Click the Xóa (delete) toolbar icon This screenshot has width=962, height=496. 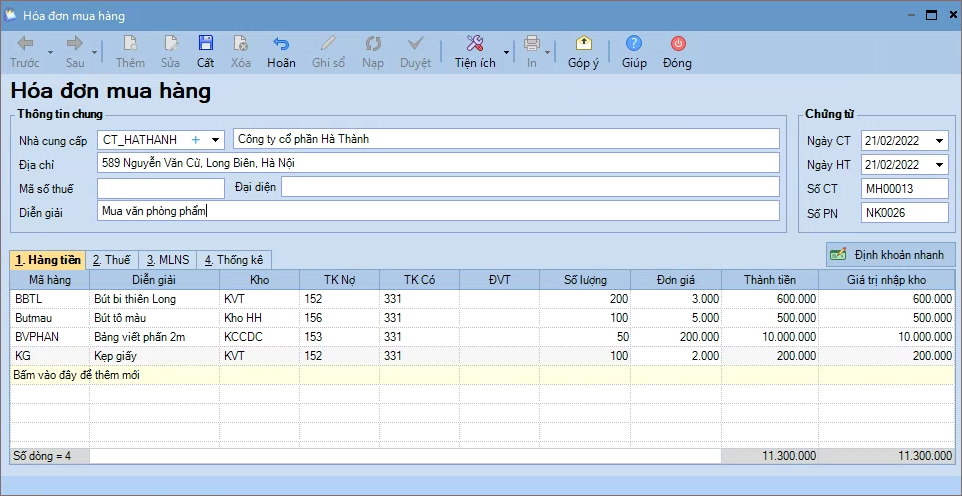[240, 43]
